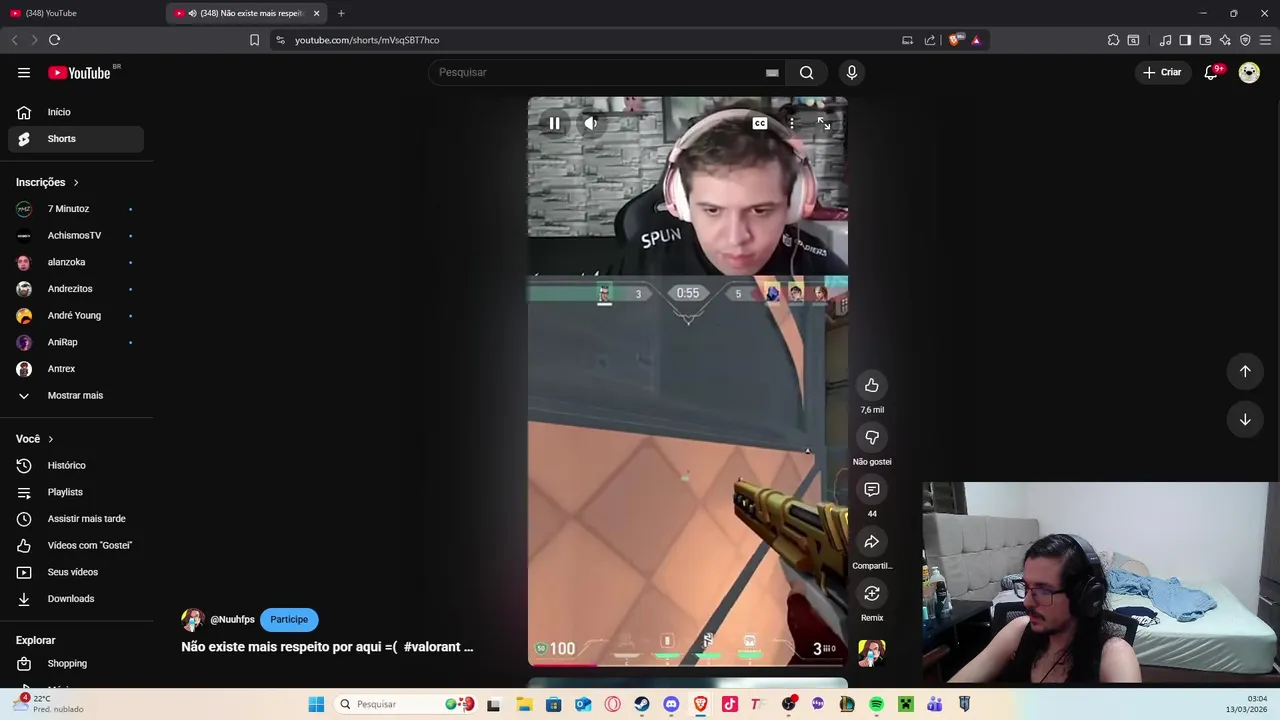1280x720 pixels.
Task: Open the sound source thumbnail below Remix
Action: click(872, 653)
